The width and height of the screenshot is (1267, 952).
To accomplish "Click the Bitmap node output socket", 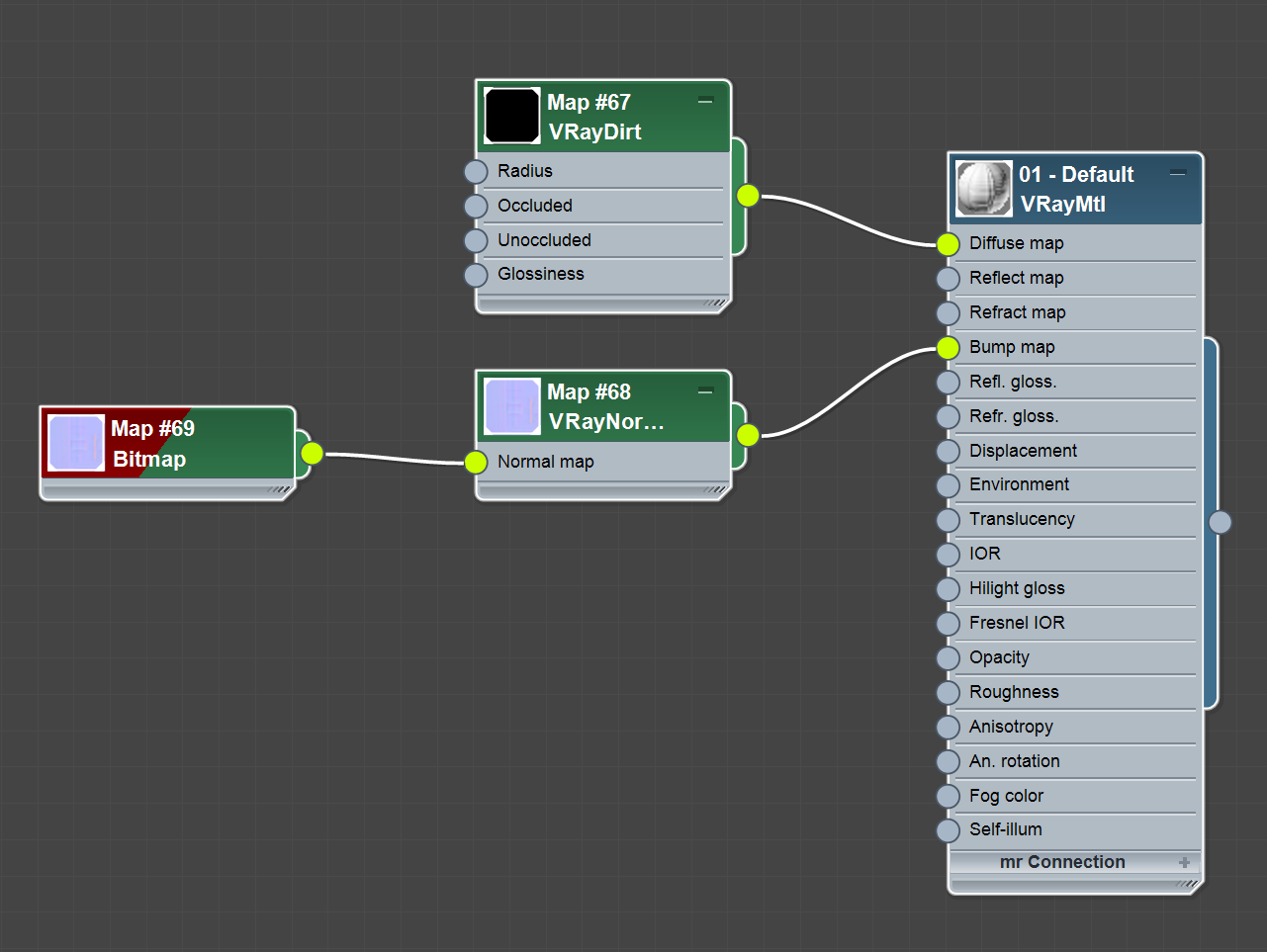I will pos(312,453).
